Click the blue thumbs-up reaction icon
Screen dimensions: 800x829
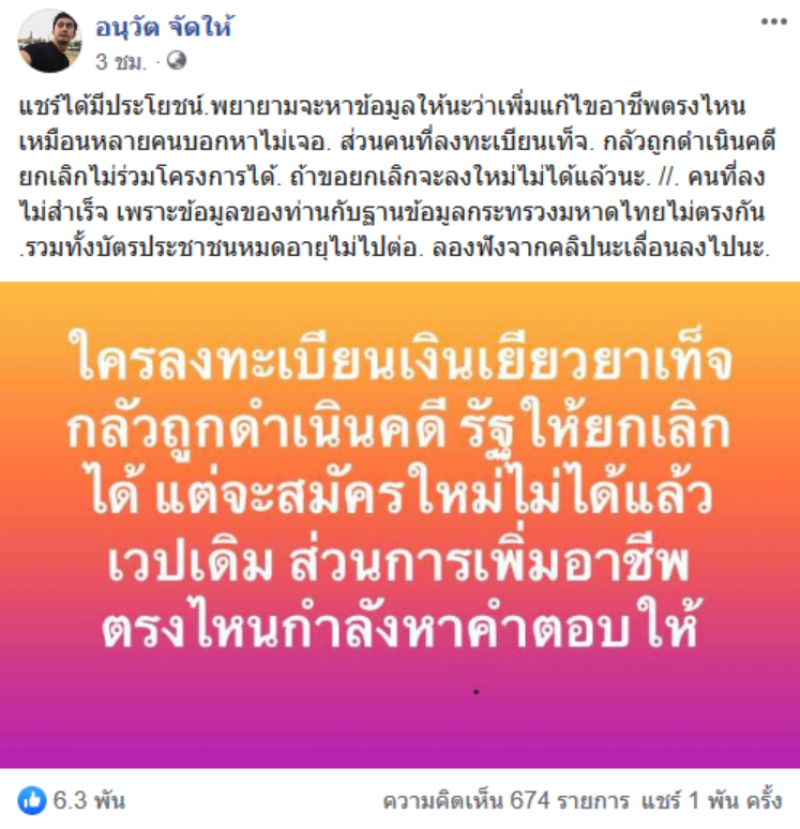click(x=32, y=800)
